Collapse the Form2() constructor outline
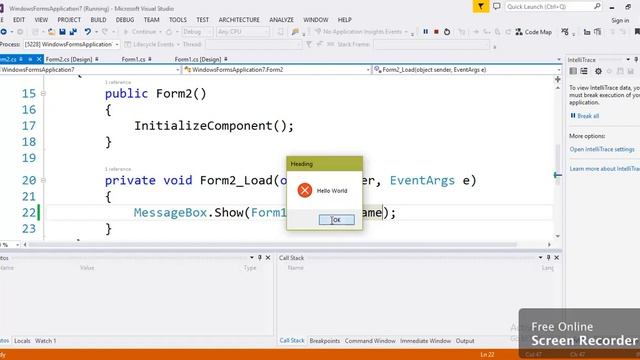 click(43, 94)
